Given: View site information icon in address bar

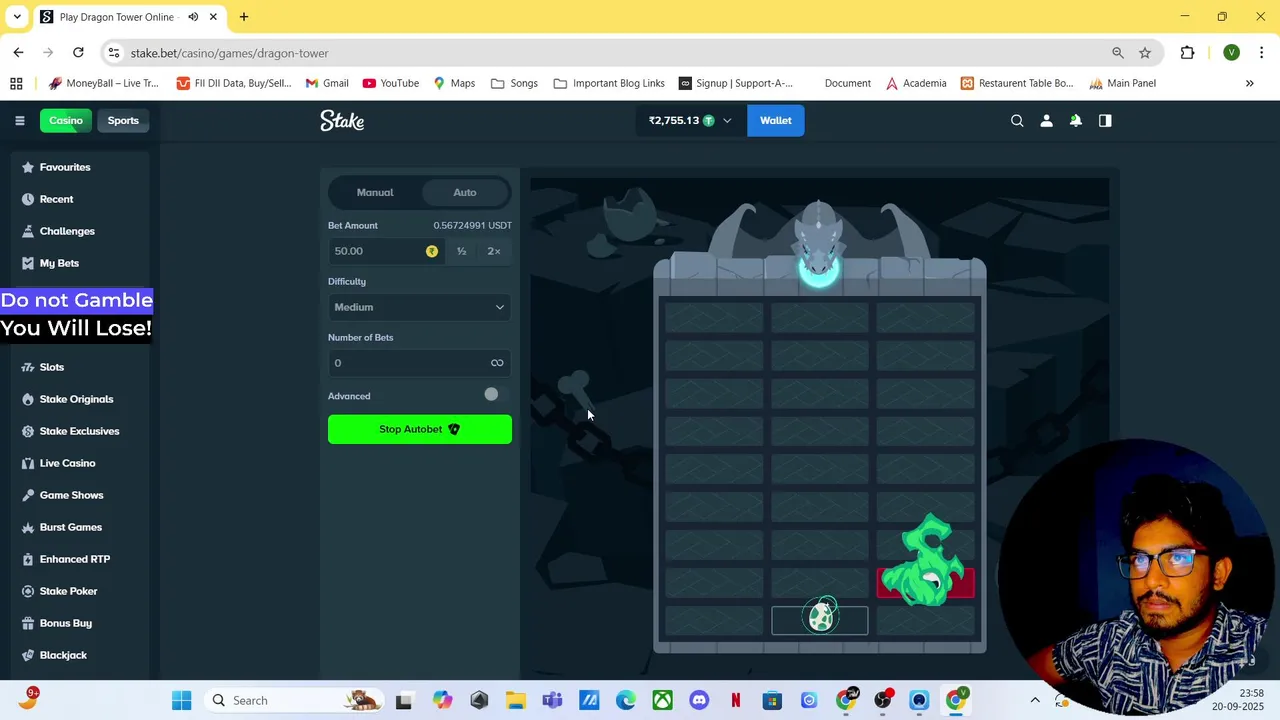Looking at the screenshot, I should point(113,53).
